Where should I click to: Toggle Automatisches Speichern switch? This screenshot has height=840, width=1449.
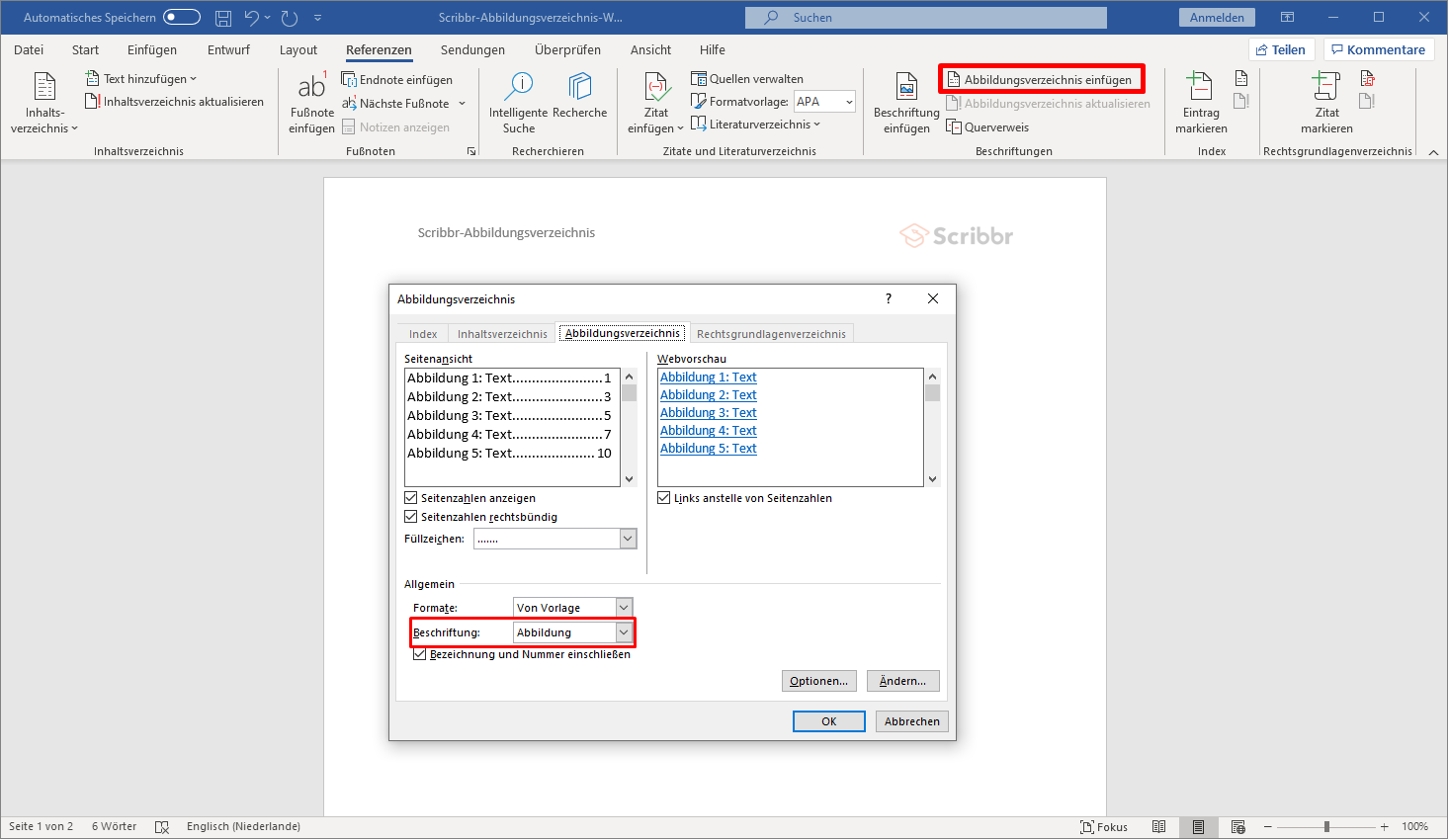pos(182,17)
